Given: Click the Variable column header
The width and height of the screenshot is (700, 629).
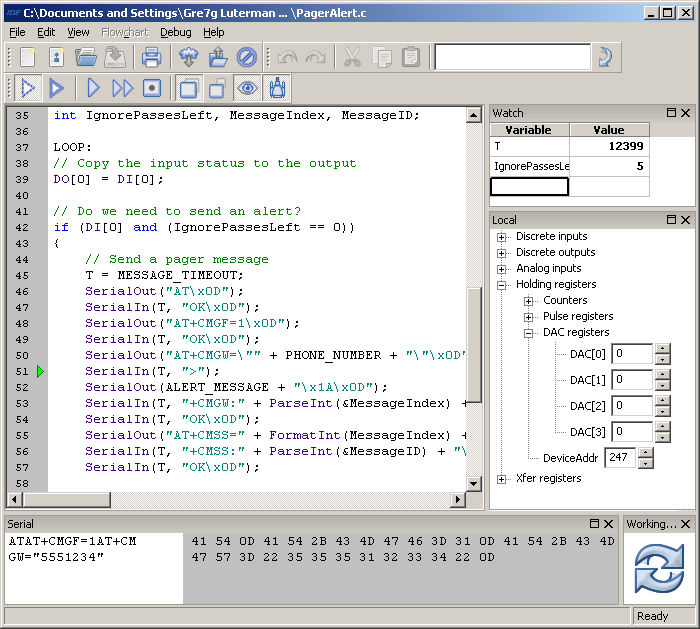Looking at the screenshot, I should (x=529, y=130).
